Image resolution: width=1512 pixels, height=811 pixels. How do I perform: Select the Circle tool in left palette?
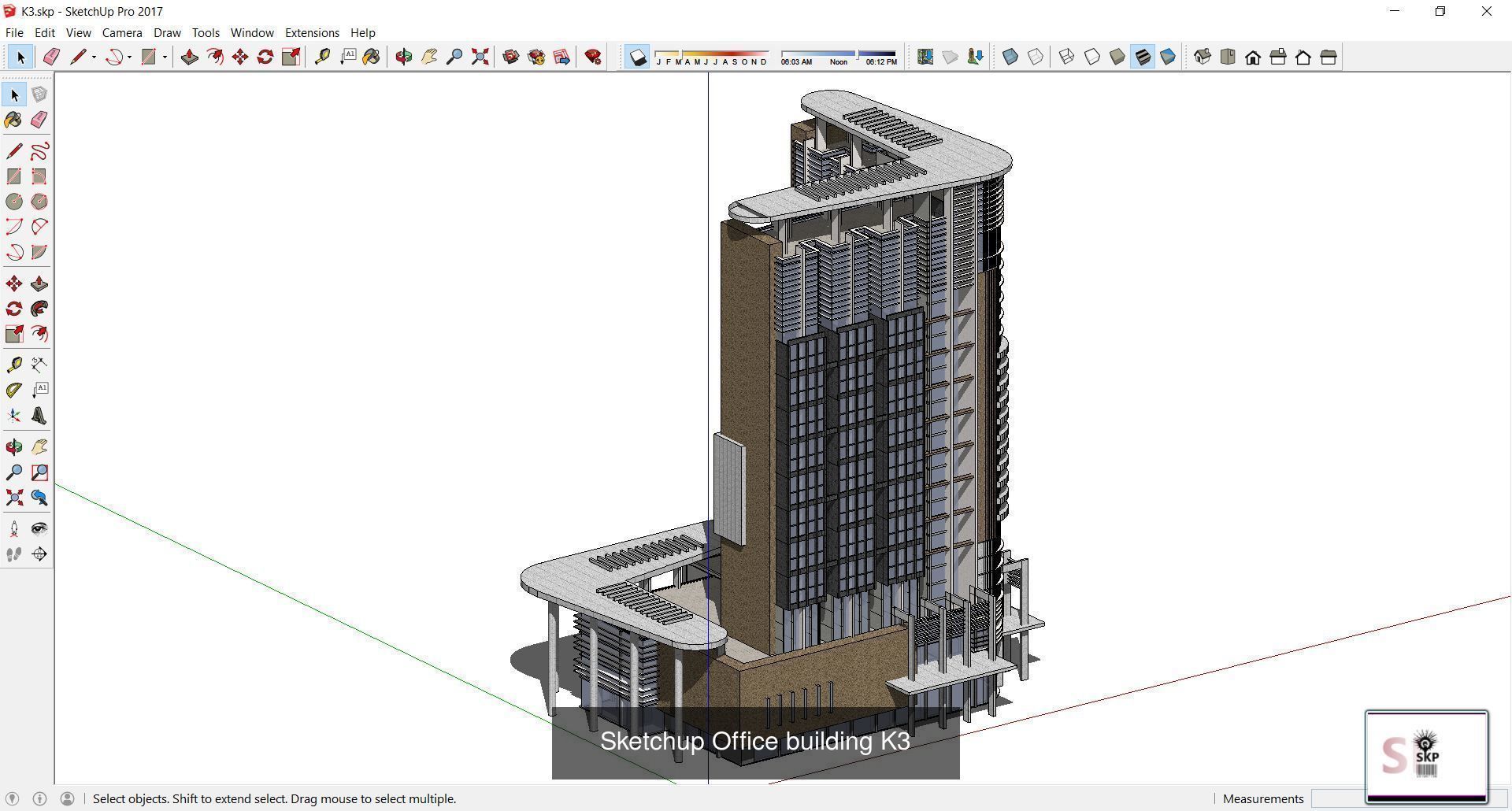click(14, 202)
